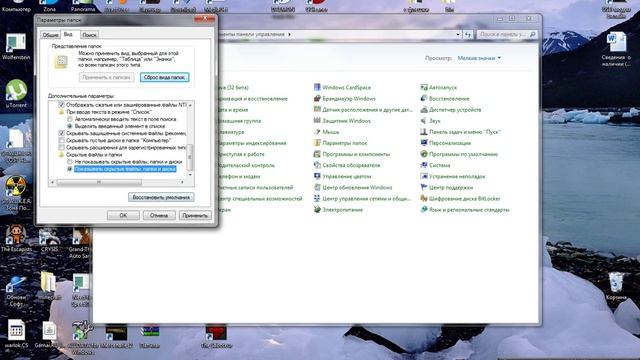
Task: Click the Применить к папкам button
Action: click(107, 77)
